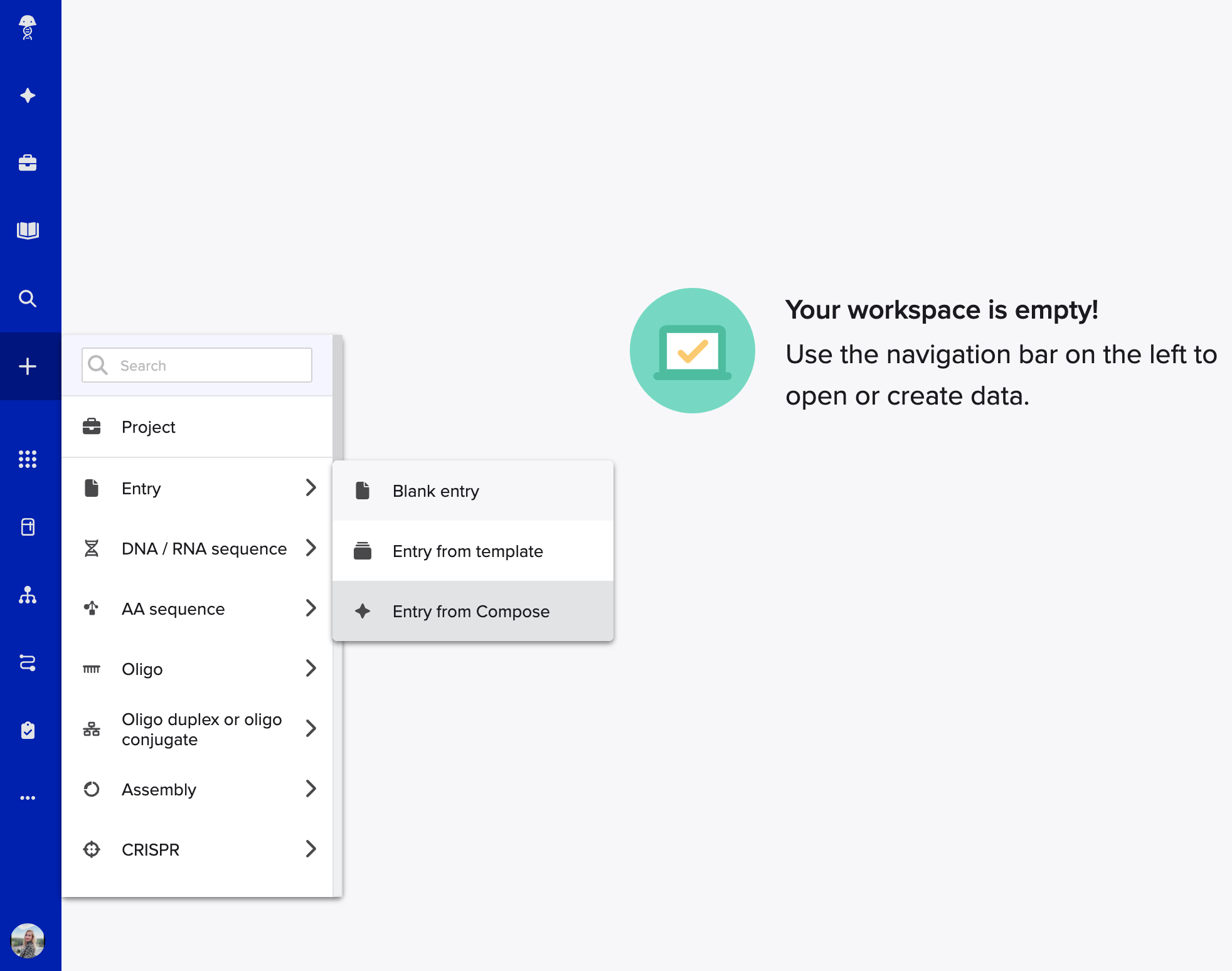1232x971 pixels.
Task: Open the nine-dot grid applications icon
Action: (x=28, y=459)
